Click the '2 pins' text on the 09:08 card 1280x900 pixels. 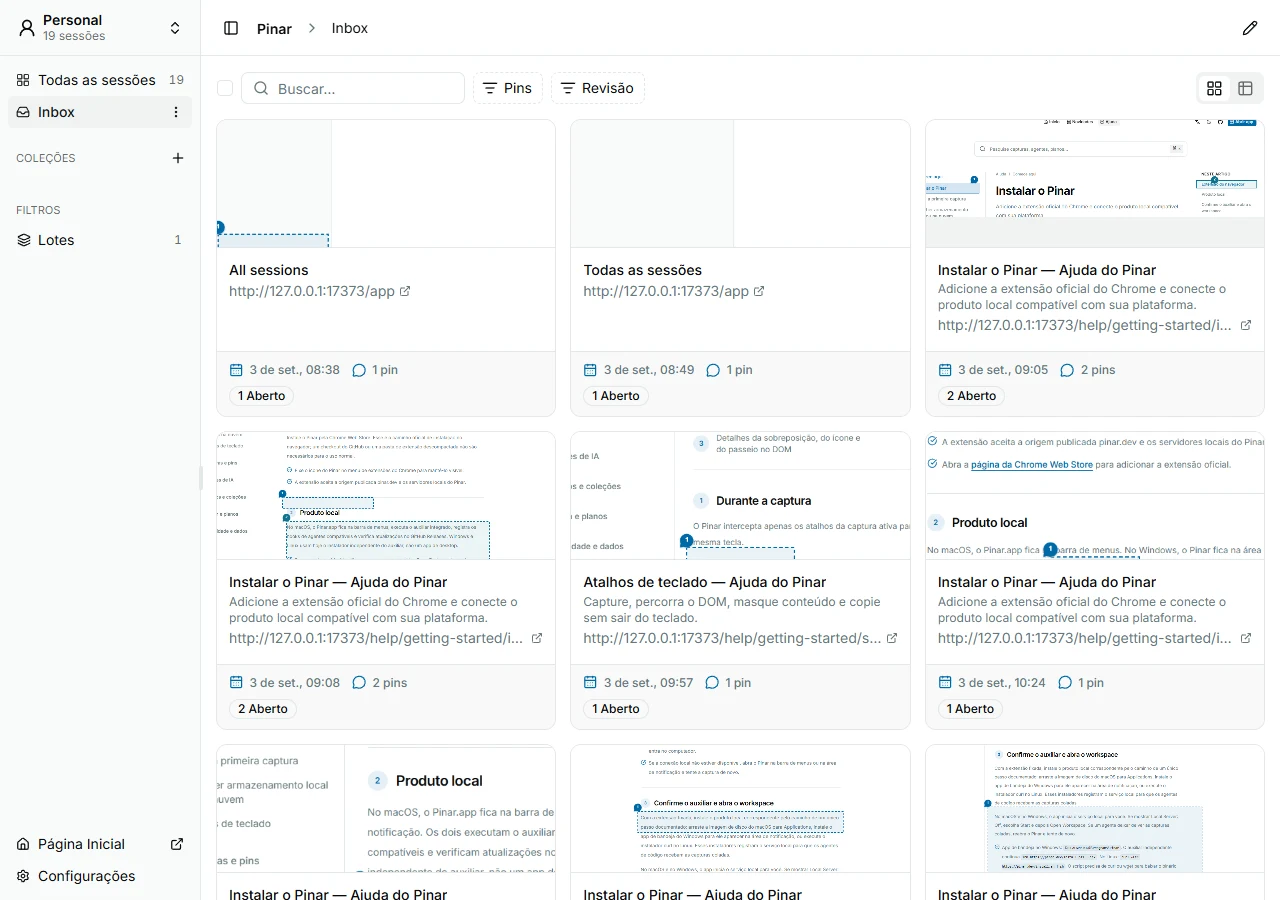click(390, 683)
